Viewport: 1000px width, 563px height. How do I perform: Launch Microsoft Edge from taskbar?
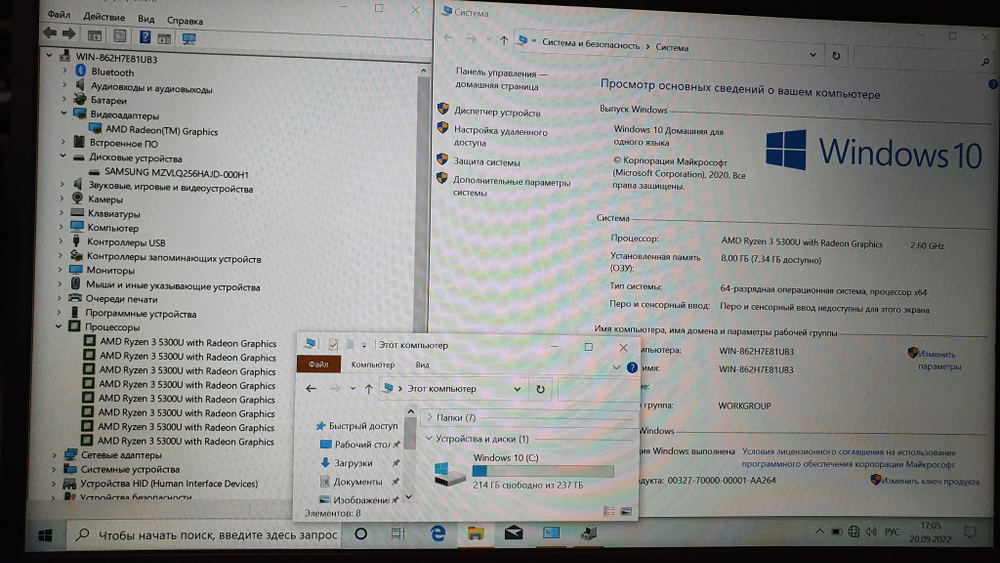pyautogui.click(x=438, y=533)
